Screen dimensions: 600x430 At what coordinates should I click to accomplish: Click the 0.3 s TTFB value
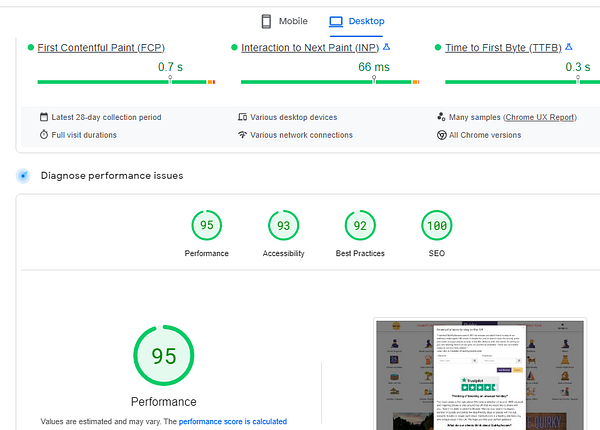point(578,67)
